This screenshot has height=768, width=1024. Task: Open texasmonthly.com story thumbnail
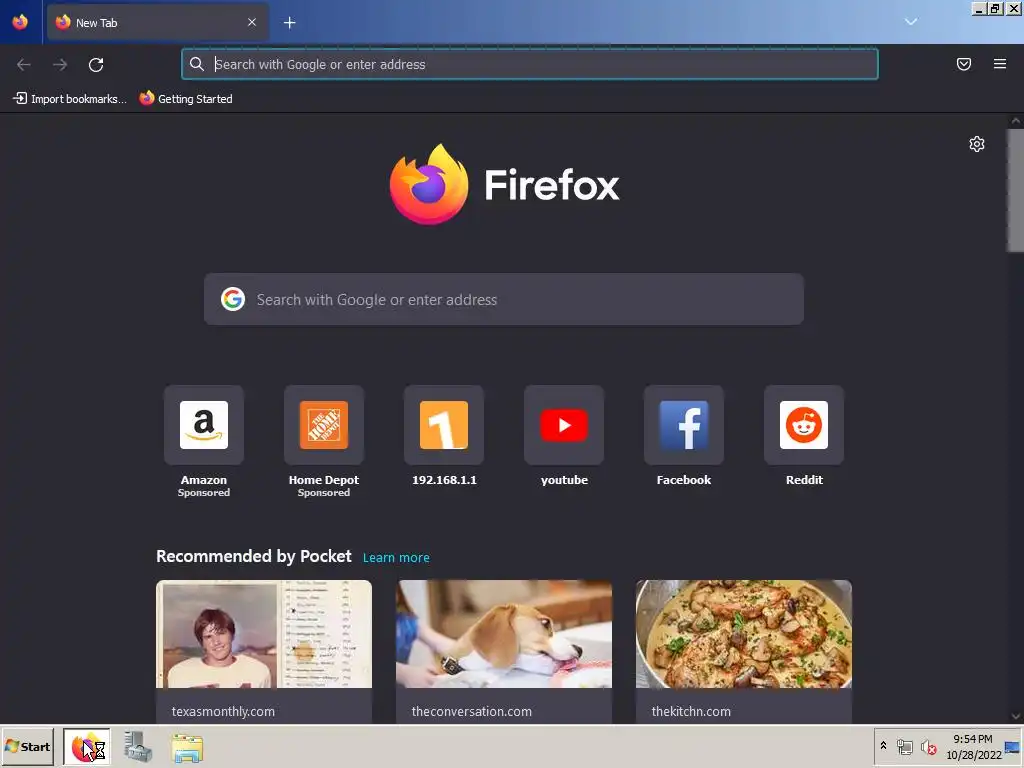[264, 634]
